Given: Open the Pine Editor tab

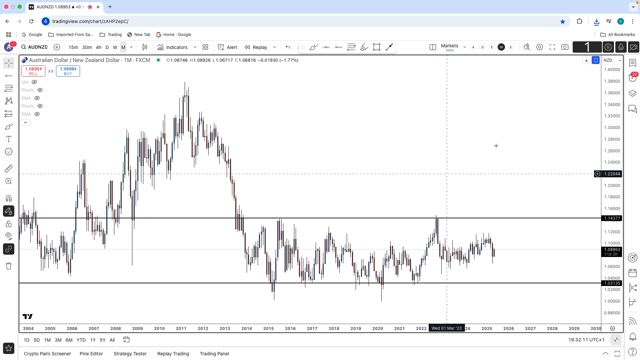Looking at the screenshot, I should (x=91, y=354).
